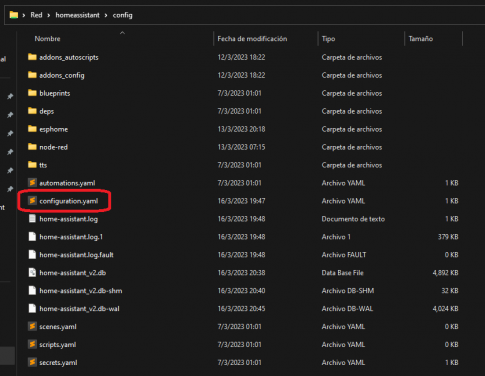Click the home-assistant.log text document icon
This screenshot has width=485, height=376.
32,219
